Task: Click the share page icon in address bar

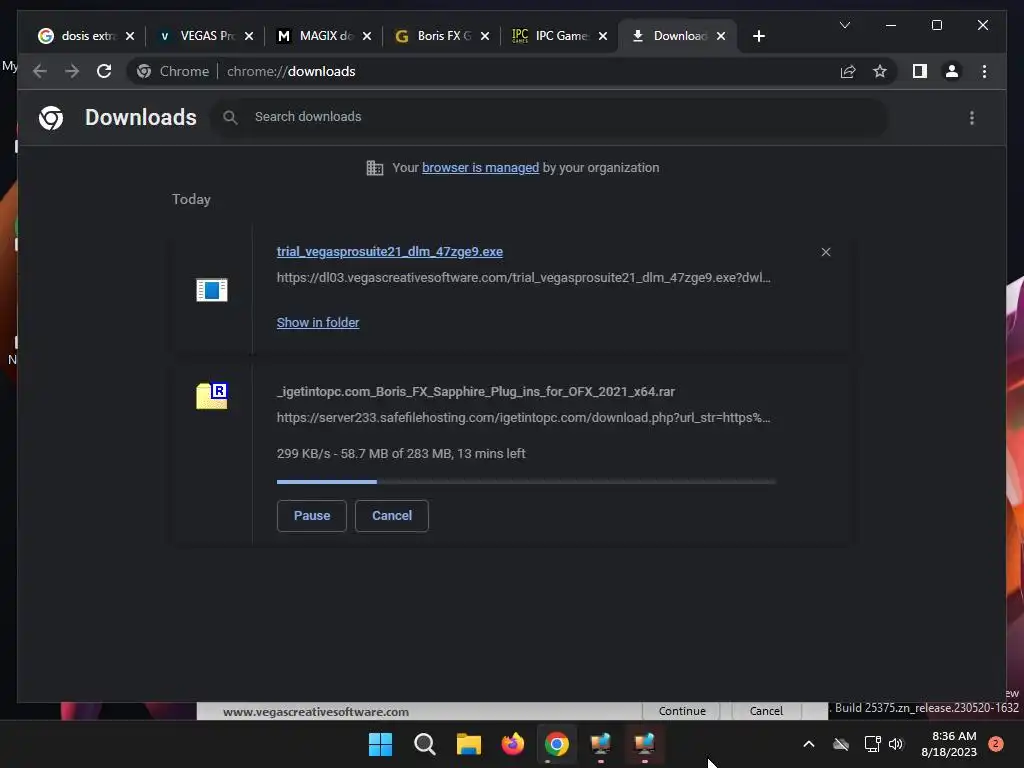Action: (x=848, y=71)
